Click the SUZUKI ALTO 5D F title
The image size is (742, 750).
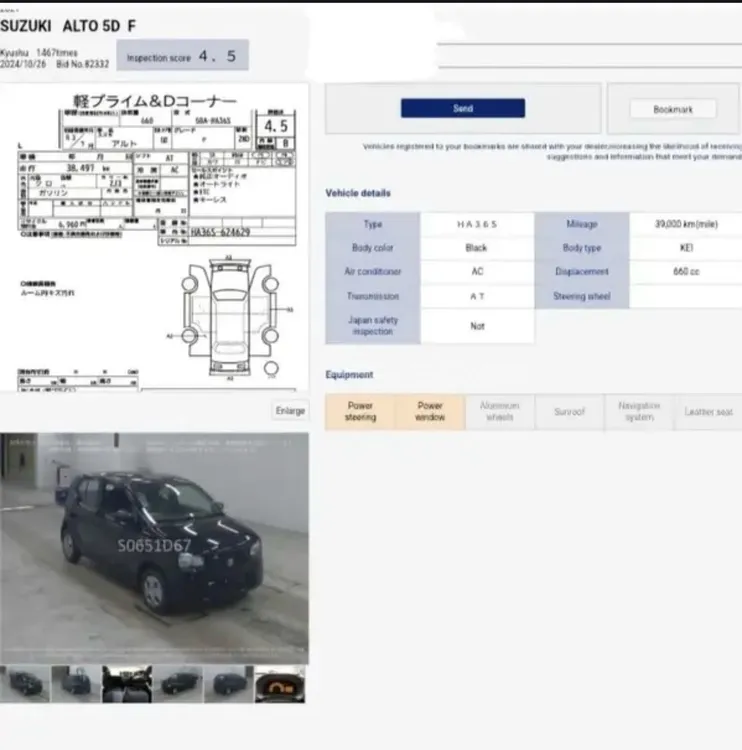pos(68,26)
